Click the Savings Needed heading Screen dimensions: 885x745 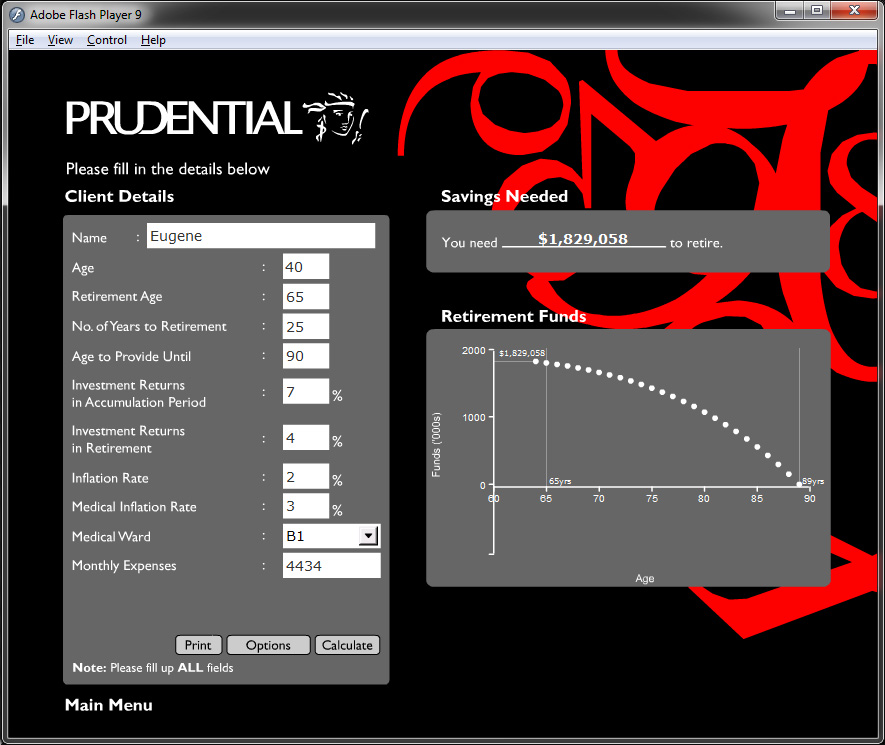click(x=504, y=196)
